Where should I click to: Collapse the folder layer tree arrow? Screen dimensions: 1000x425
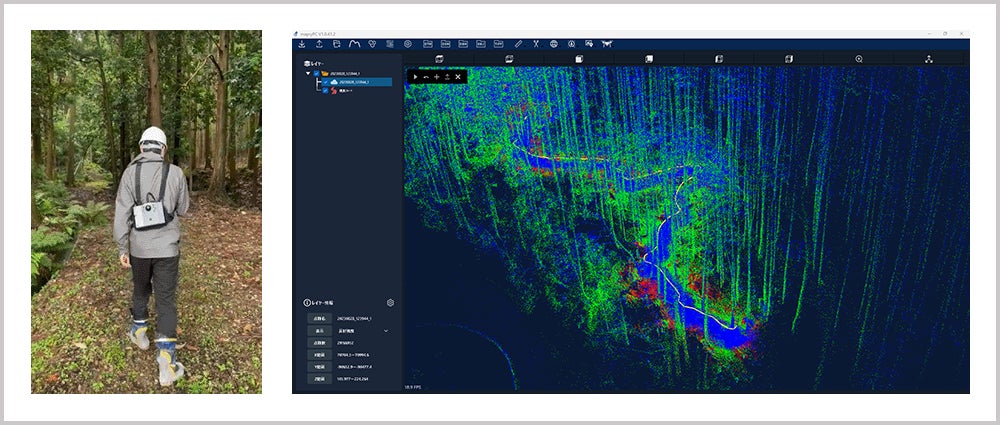[x=308, y=73]
